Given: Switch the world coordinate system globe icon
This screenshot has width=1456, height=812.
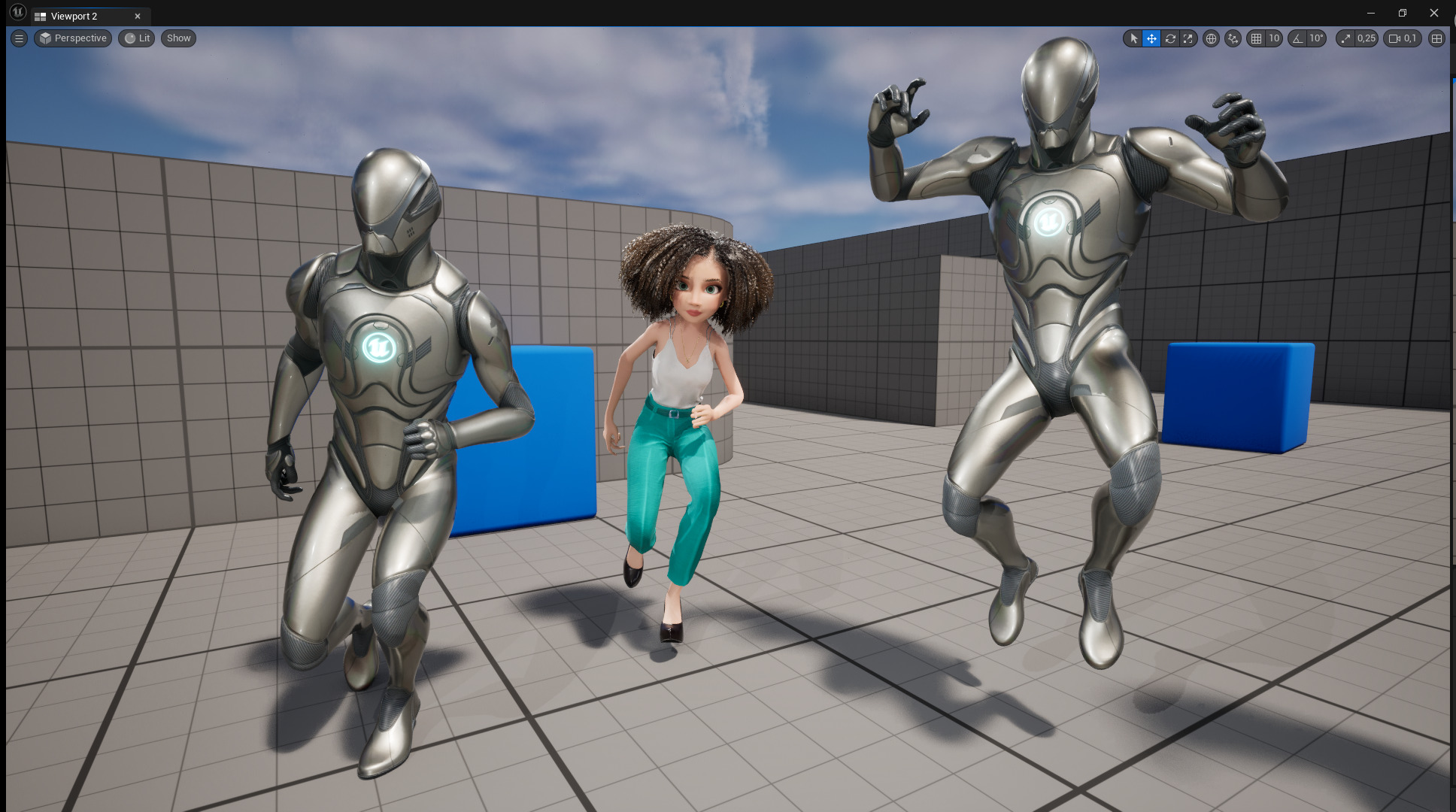Looking at the screenshot, I should [x=1211, y=38].
